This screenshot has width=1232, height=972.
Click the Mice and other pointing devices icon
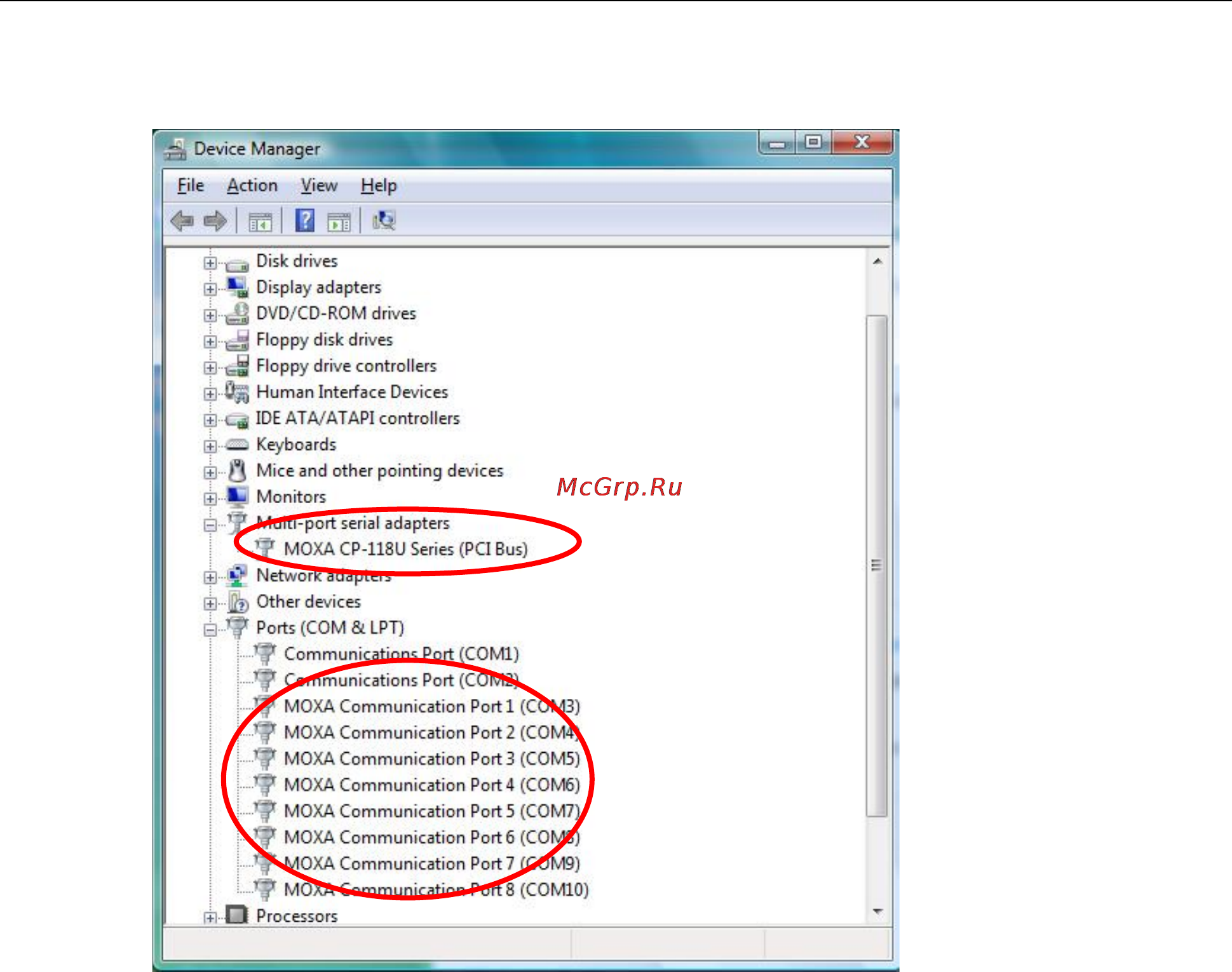pyautogui.click(x=238, y=471)
